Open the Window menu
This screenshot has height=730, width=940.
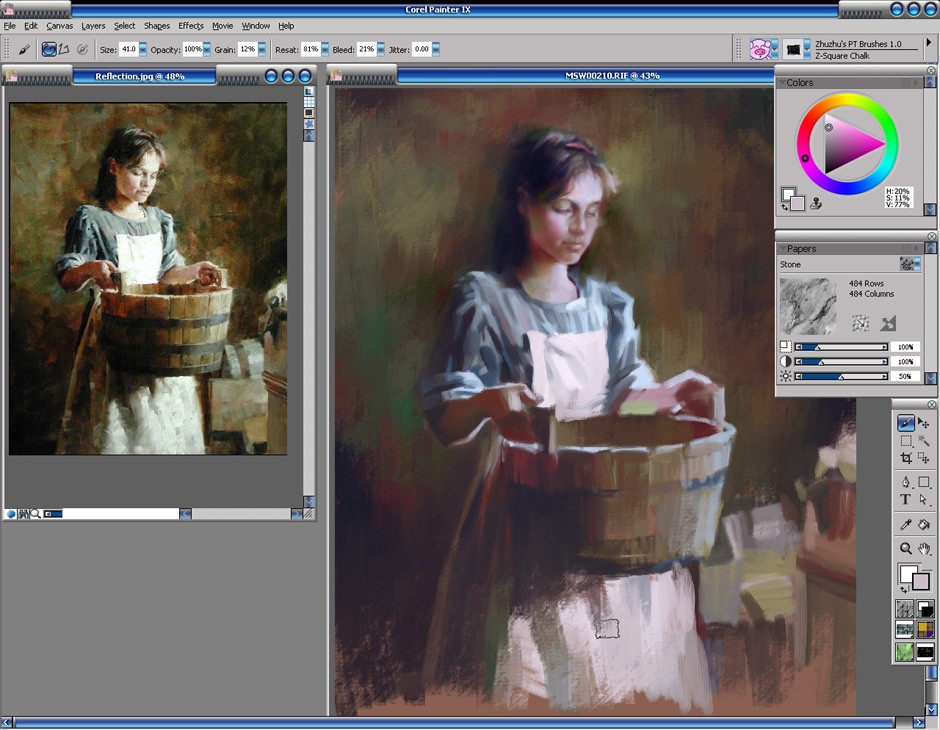[255, 26]
